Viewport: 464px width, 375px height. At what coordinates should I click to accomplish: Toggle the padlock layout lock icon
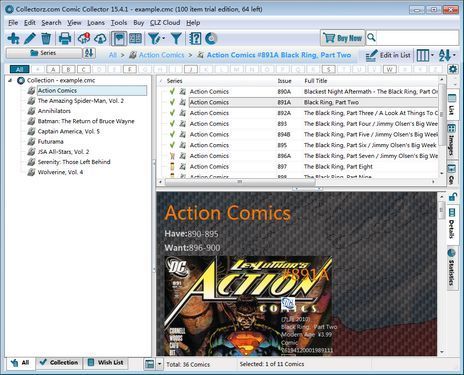pos(452,197)
